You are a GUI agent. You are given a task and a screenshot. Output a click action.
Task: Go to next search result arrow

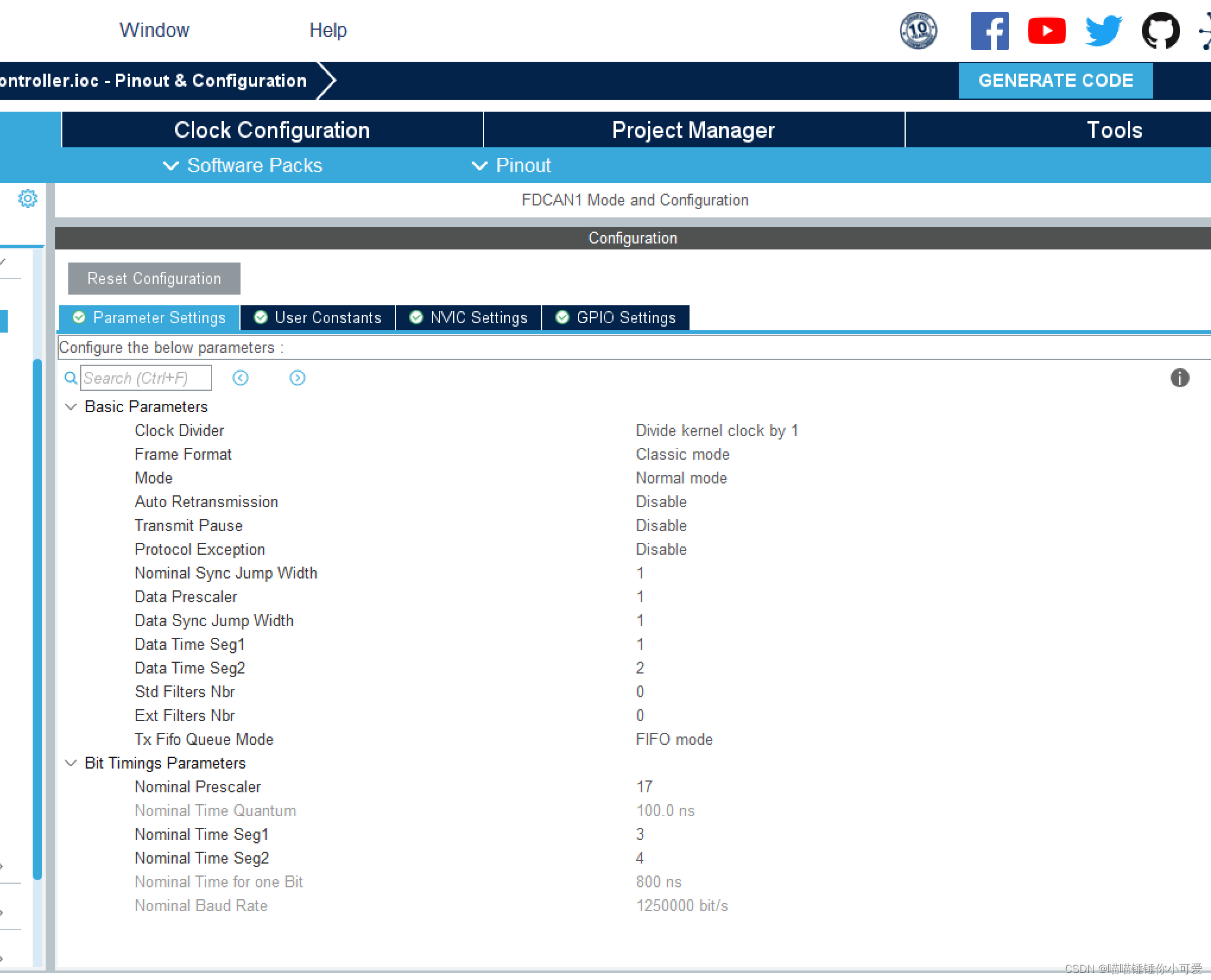pos(298,378)
